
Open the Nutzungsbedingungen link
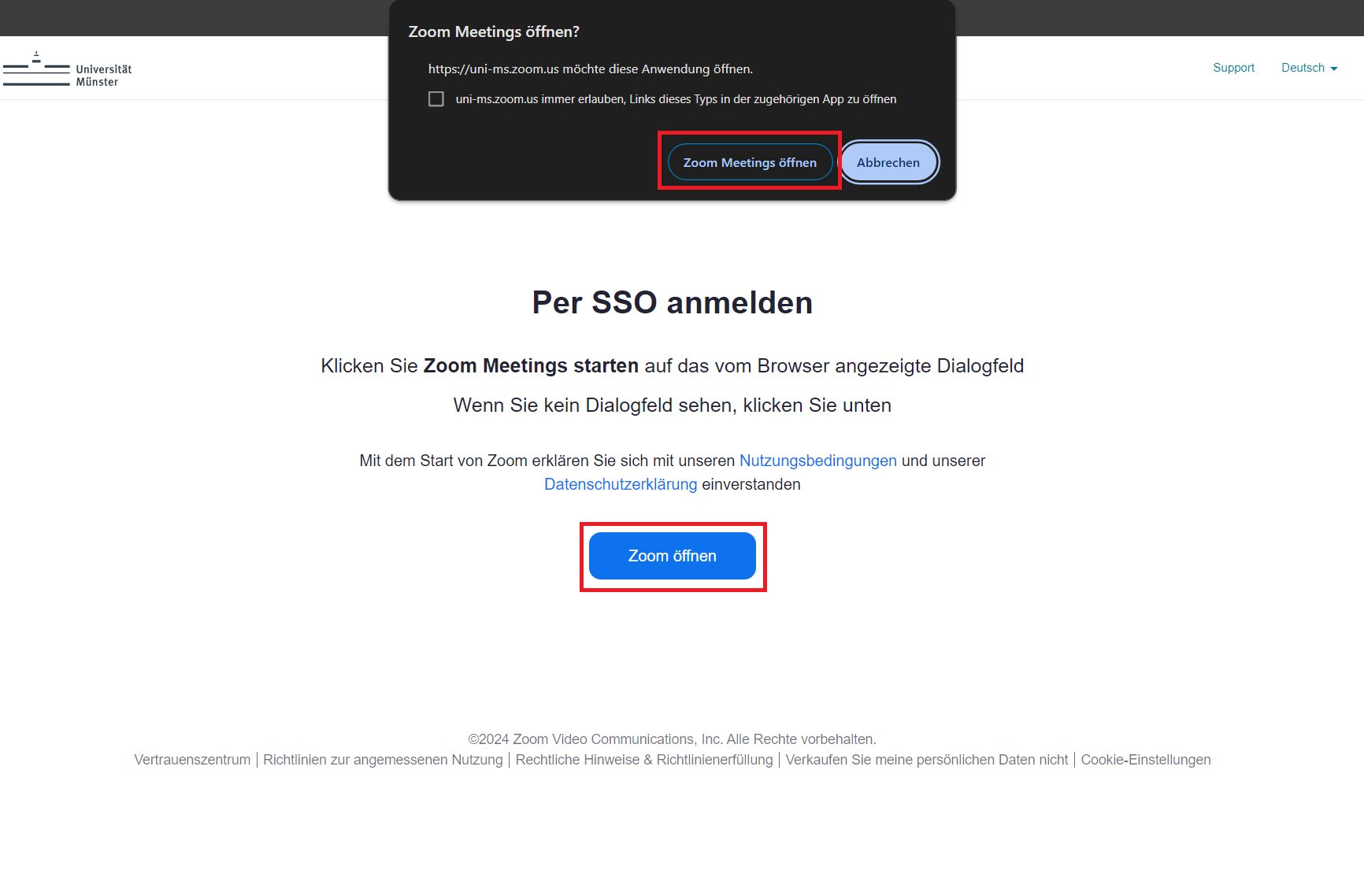click(x=818, y=461)
